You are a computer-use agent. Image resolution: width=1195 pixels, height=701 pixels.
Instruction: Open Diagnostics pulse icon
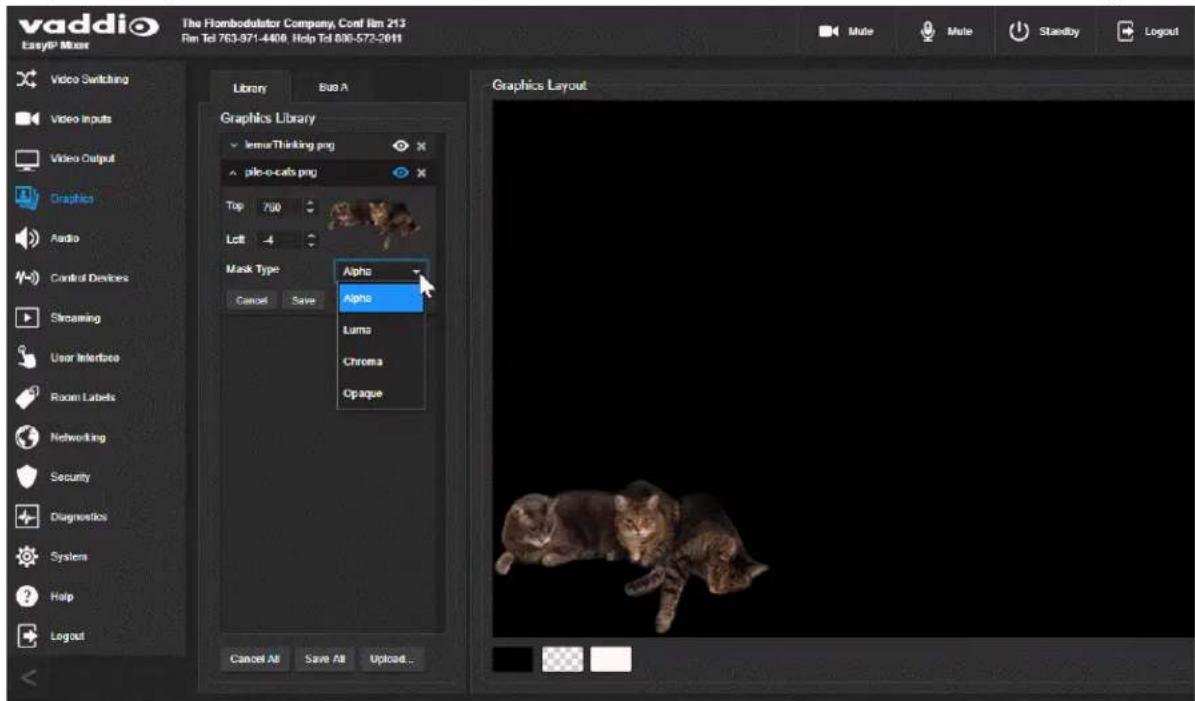click(x=27, y=517)
